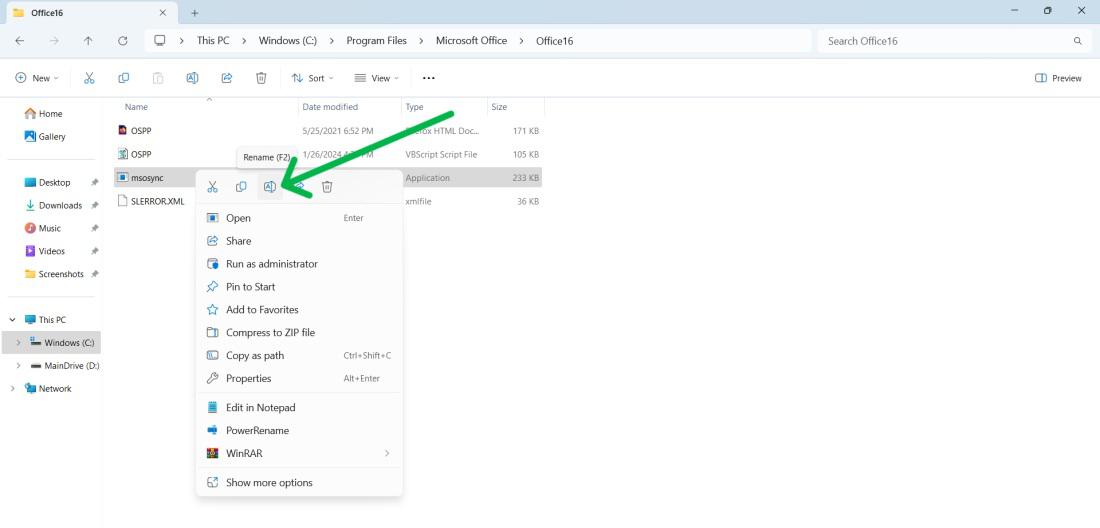Choose Share from the context menu
The image size is (1100, 528).
pos(299,241)
